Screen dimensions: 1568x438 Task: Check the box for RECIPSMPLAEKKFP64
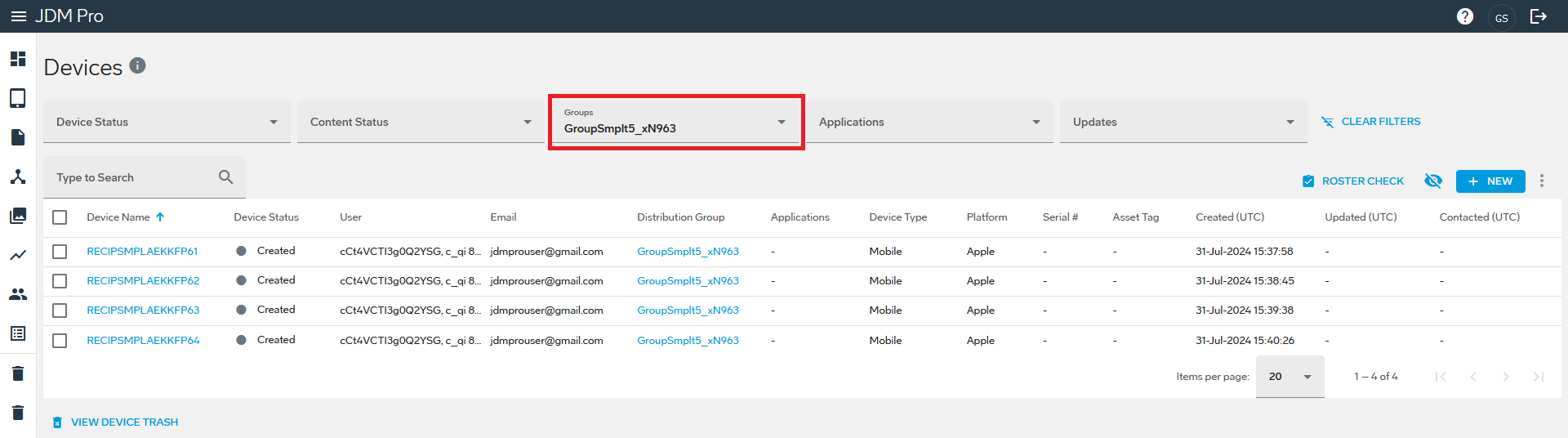60,341
